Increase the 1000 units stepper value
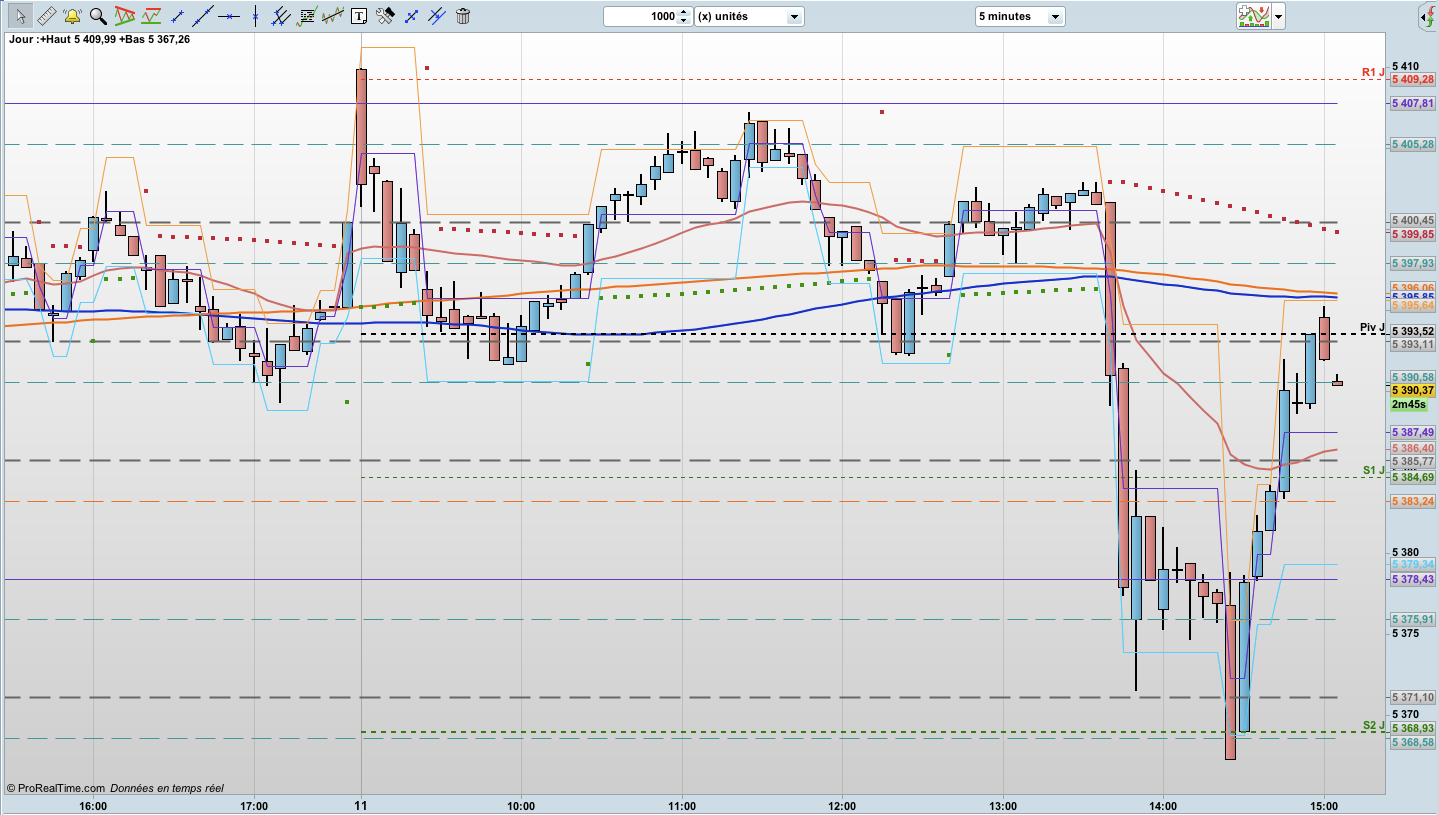The height and width of the screenshot is (815, 1439). pos(684,12)
